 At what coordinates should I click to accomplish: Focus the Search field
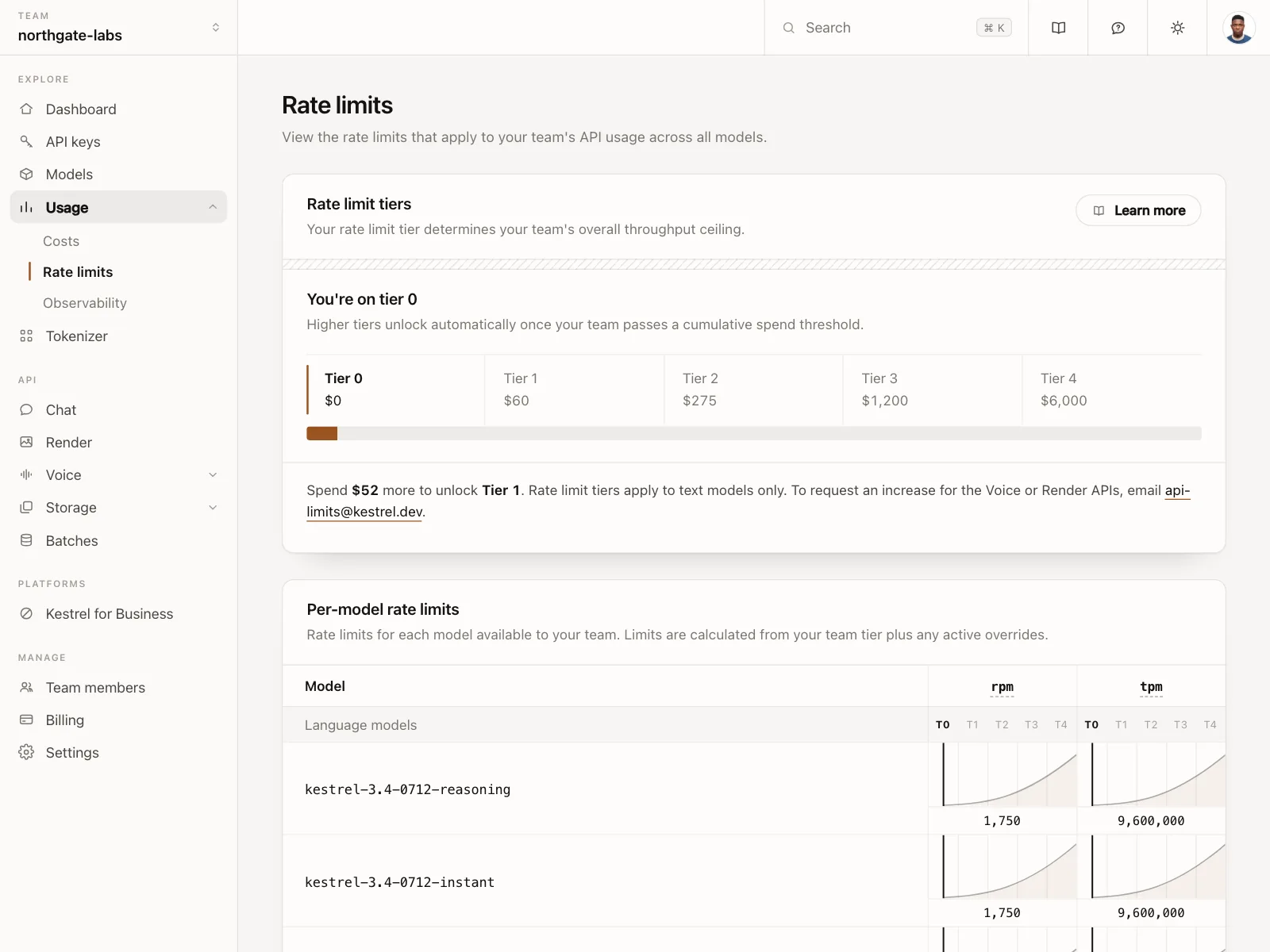tap(896, 28)
